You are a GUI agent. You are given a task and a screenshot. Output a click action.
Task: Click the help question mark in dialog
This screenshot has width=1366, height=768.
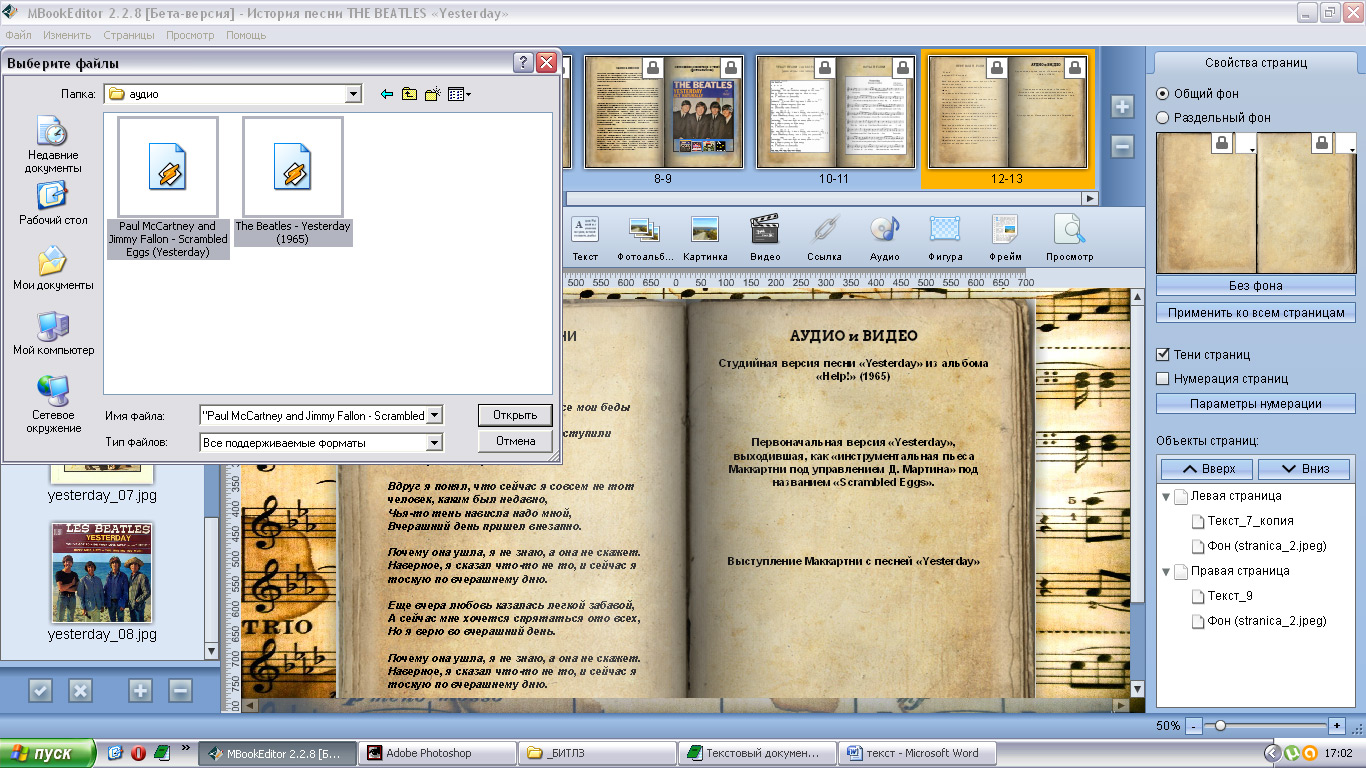523,62
